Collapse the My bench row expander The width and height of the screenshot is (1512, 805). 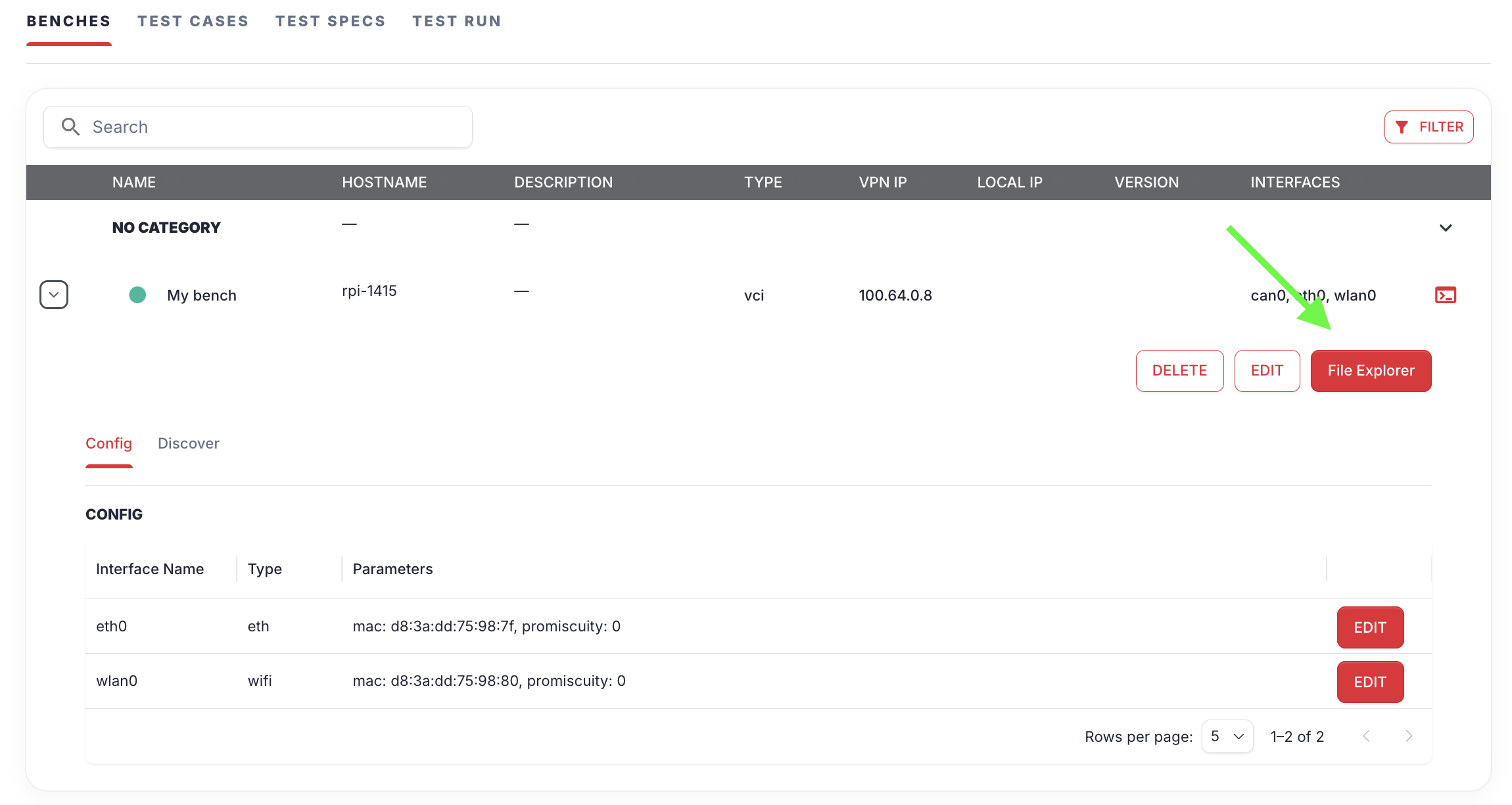pyautogui.click(x=54, y=295)
